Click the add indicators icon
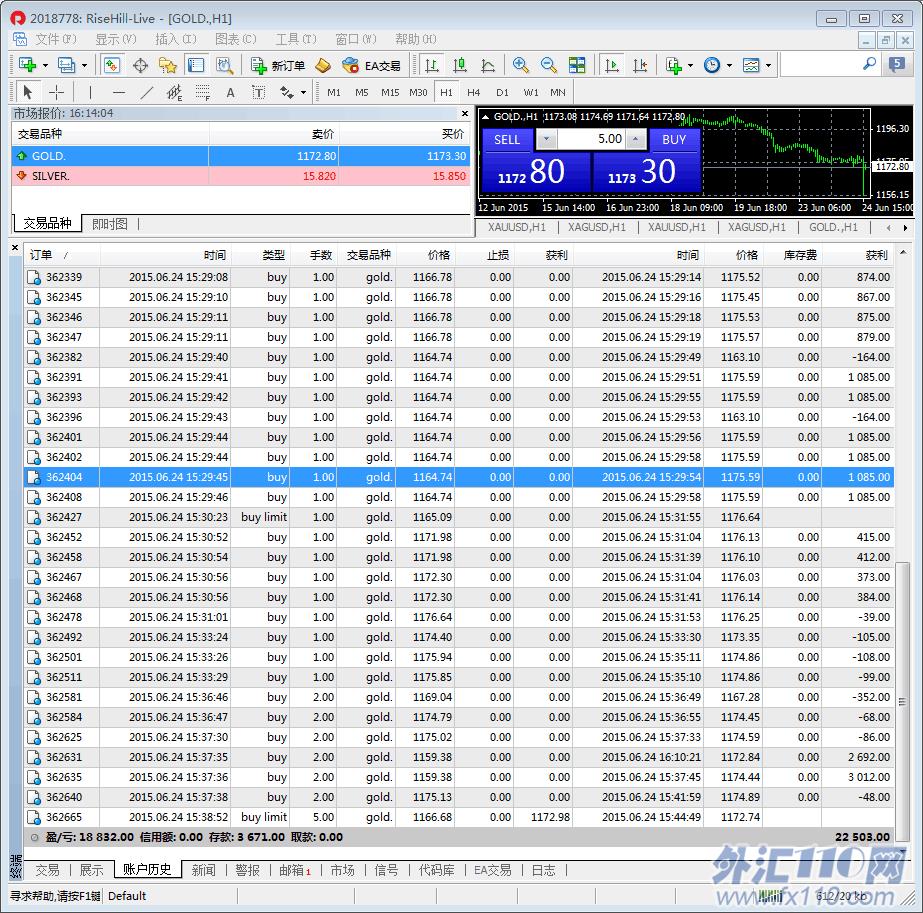This screenshot has width=923, height=913. [x=674, y=65]
